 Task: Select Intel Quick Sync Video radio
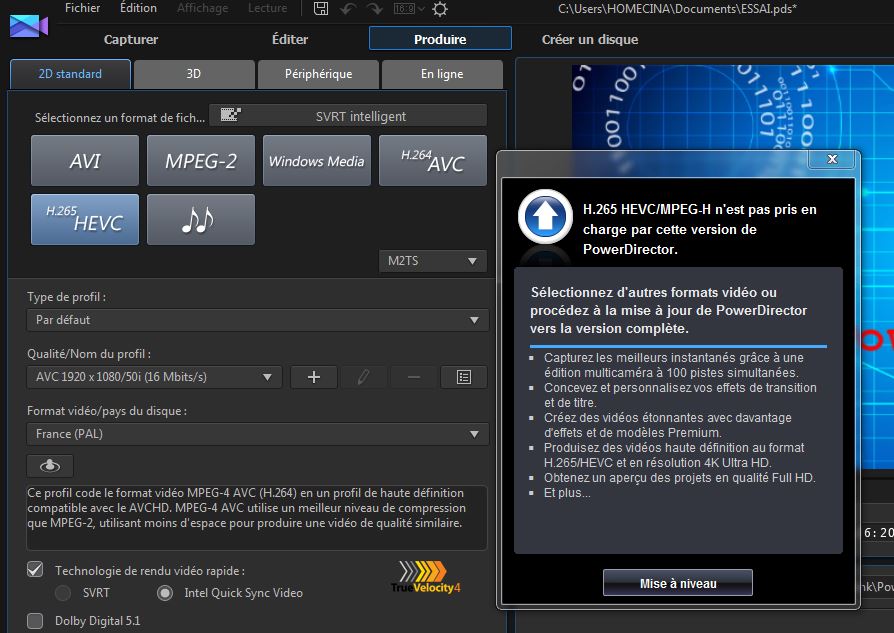[165, 593]
